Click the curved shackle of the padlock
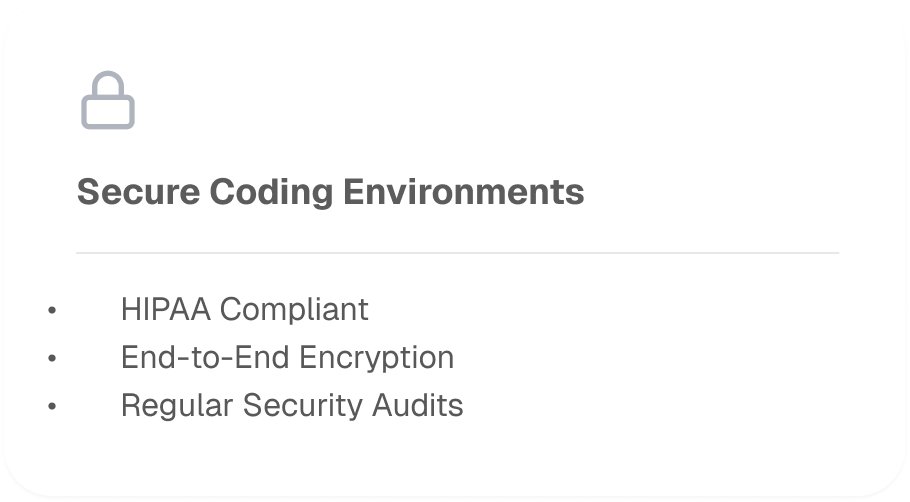 [108, 82]
